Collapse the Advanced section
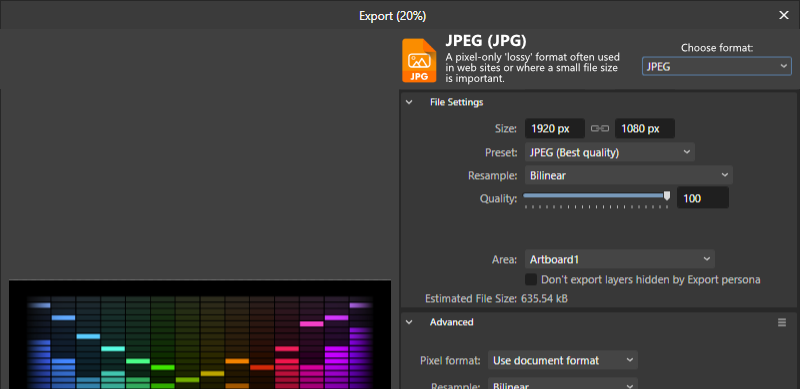800x389 pixels. pos(409,322)
